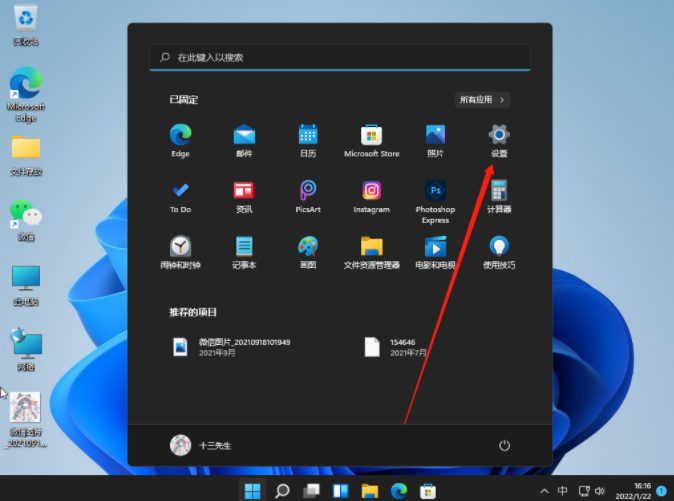Open Photoshop Express app

coord(435,191)
